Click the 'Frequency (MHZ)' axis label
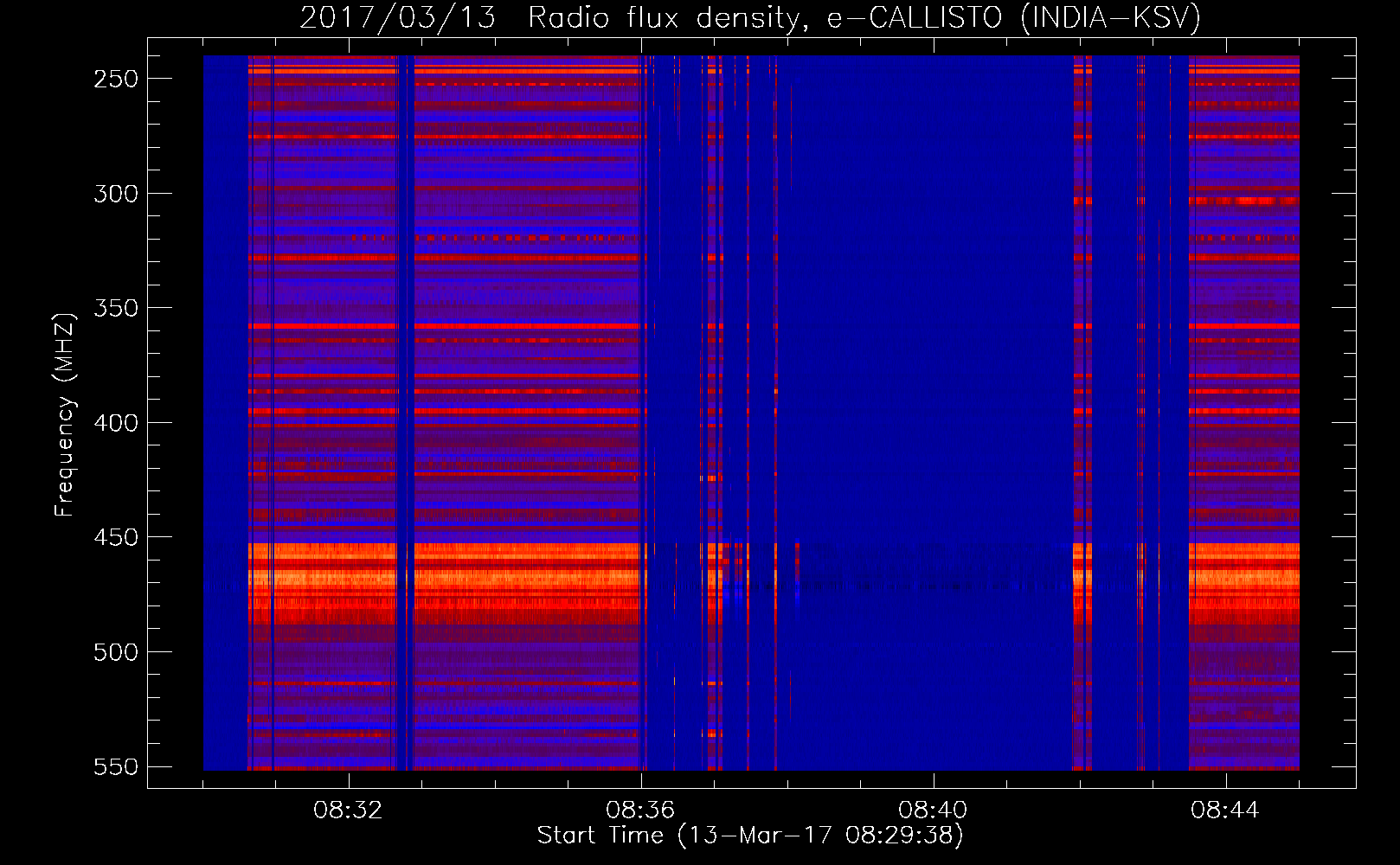This screenshot has width=1400, height=865. tap(65, 414)
